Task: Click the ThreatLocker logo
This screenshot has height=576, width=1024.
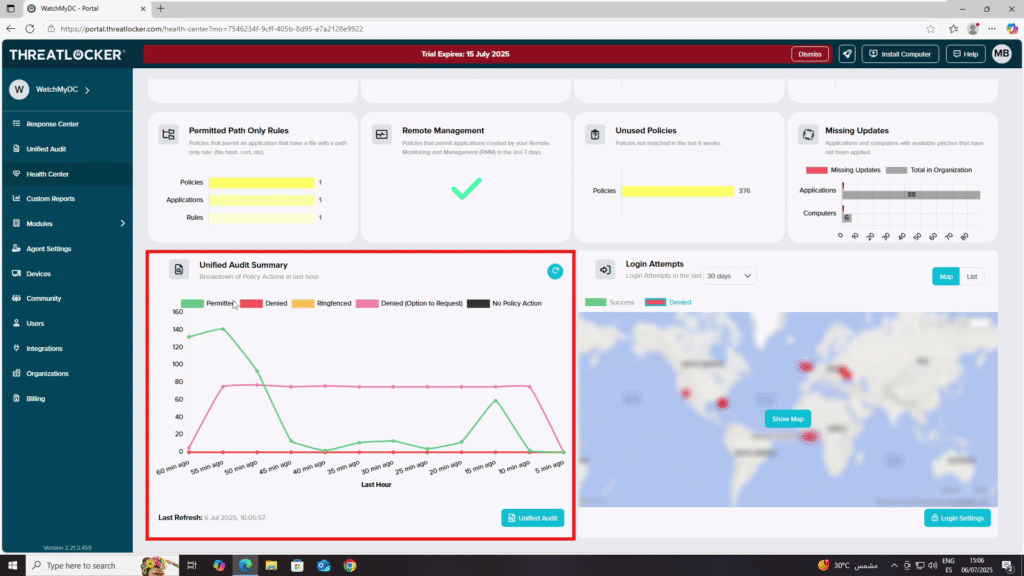Action: [x=67, y=55]
